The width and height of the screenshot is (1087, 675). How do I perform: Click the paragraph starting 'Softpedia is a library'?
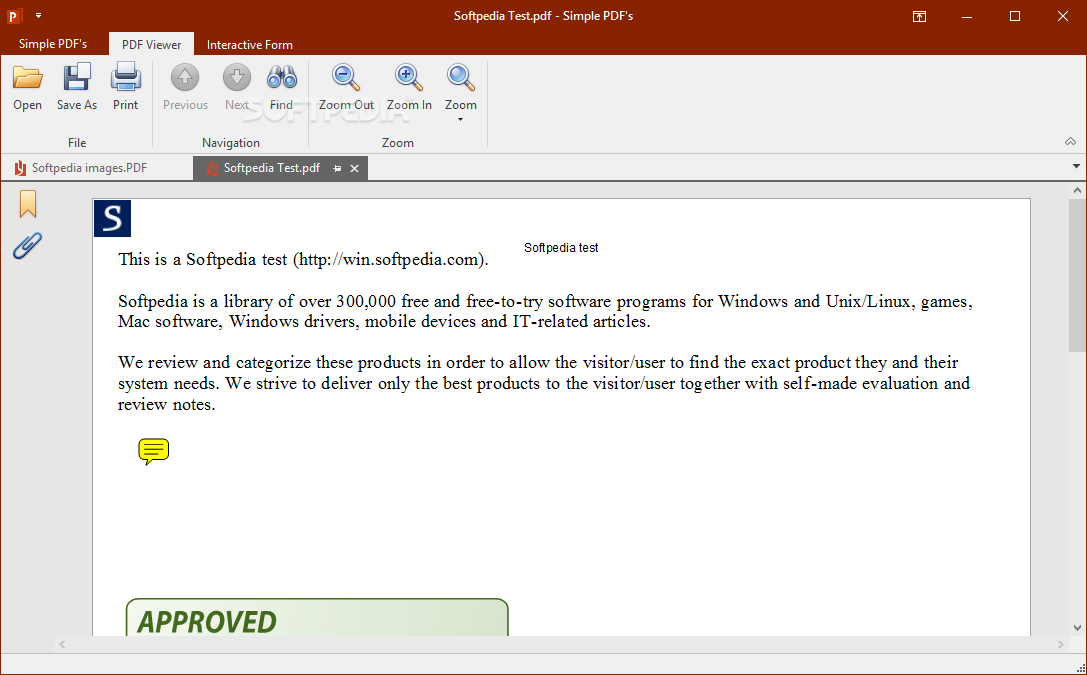[x=545, y=311]
